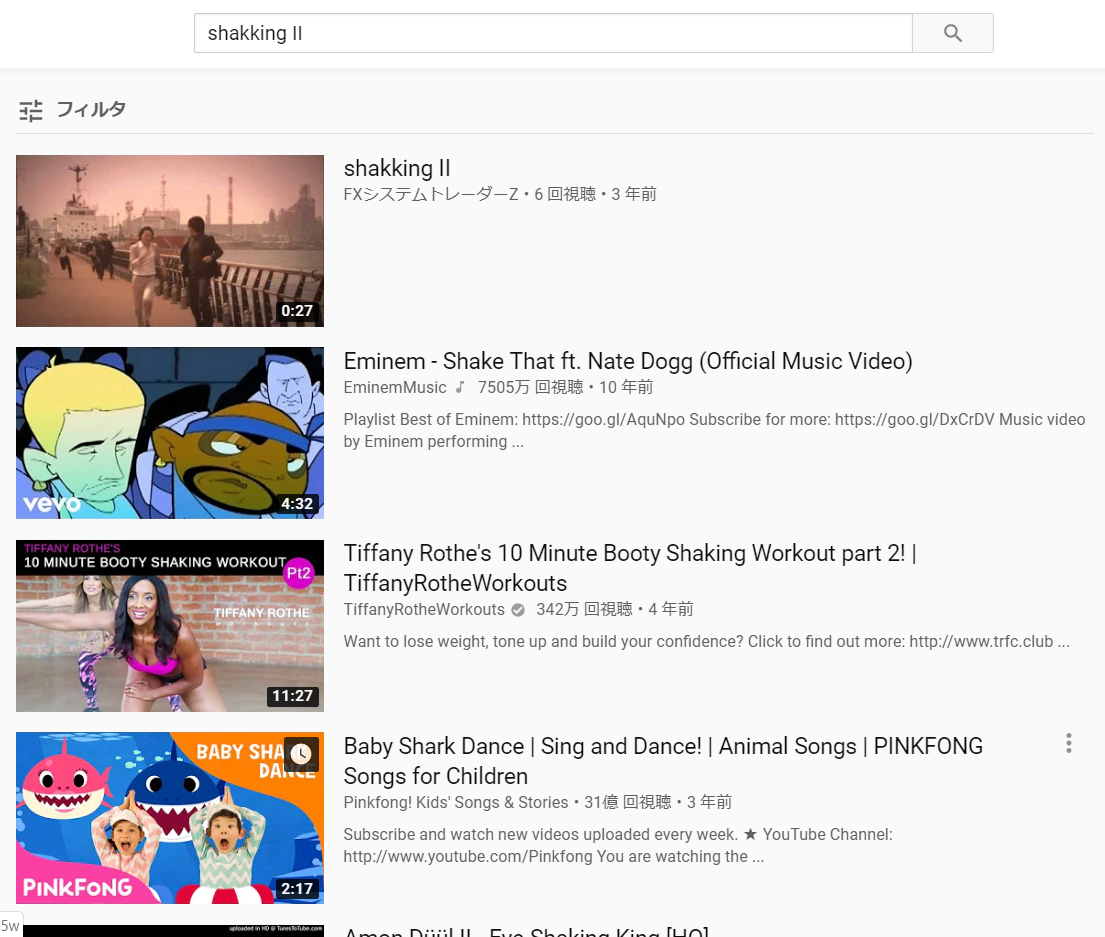Click the '31億 回視聴' view count
1105x937 pixels.
tap(628, 802)
